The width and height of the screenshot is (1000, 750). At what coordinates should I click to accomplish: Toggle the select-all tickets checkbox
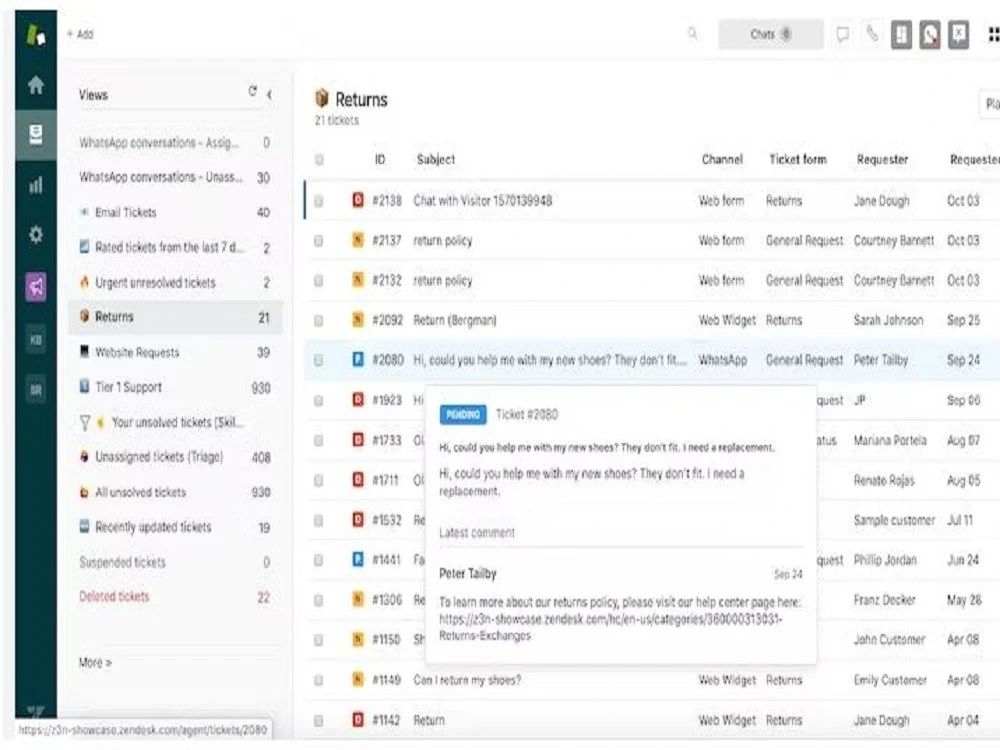click(x=319, y=159)
